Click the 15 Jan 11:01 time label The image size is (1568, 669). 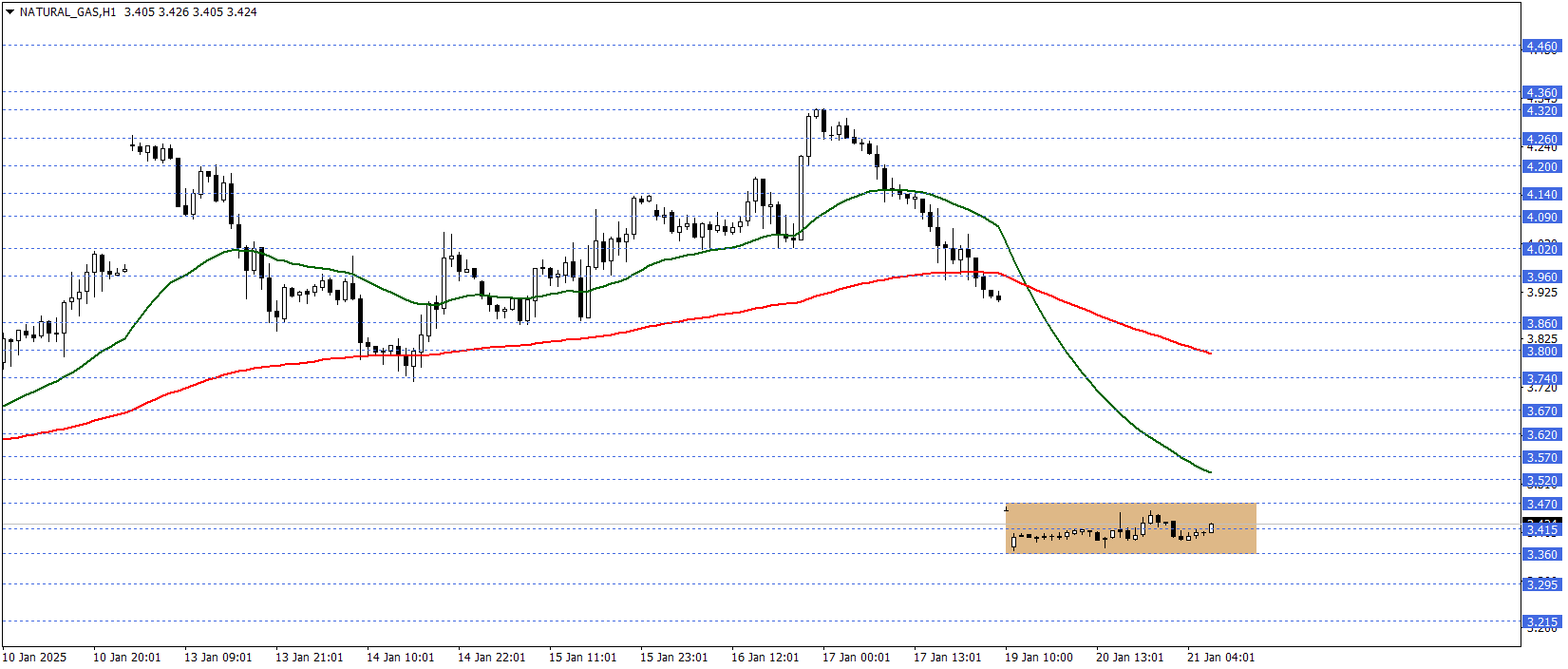(x=582, y=658)
